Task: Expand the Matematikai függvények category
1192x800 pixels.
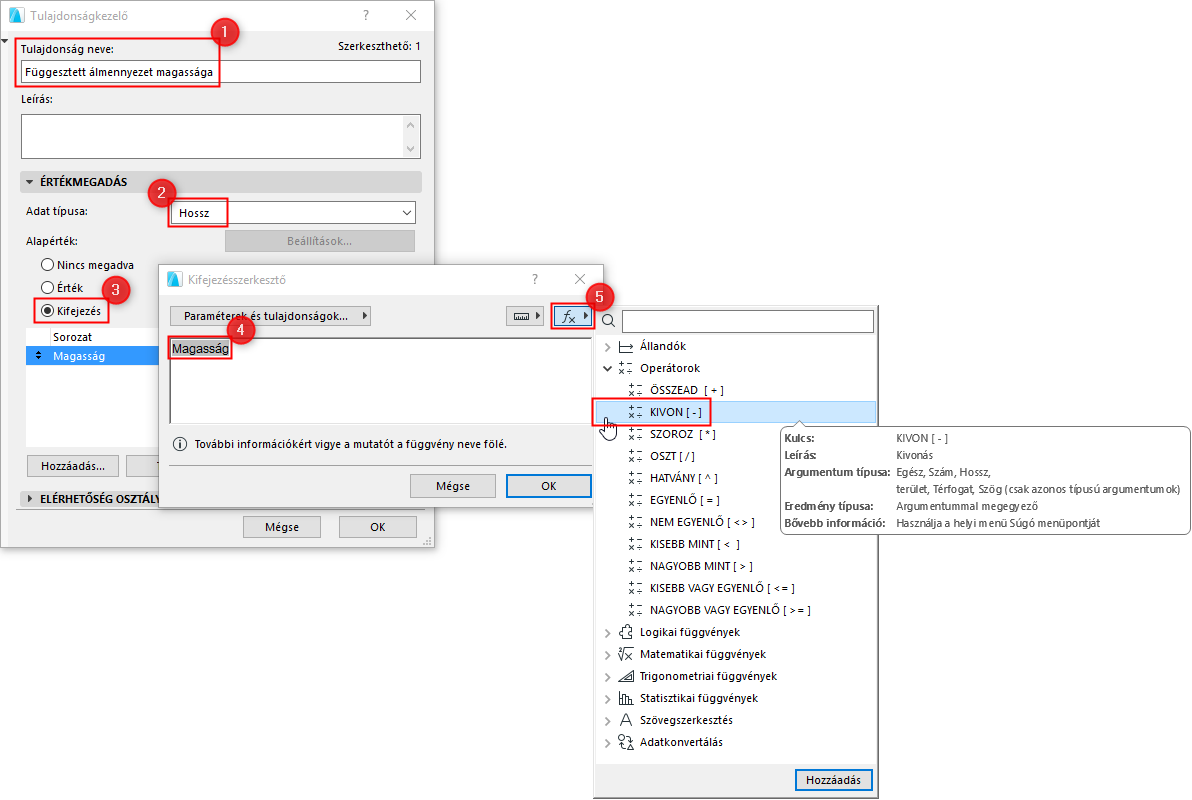Action: pyautogui.click(x=608, y=654)
